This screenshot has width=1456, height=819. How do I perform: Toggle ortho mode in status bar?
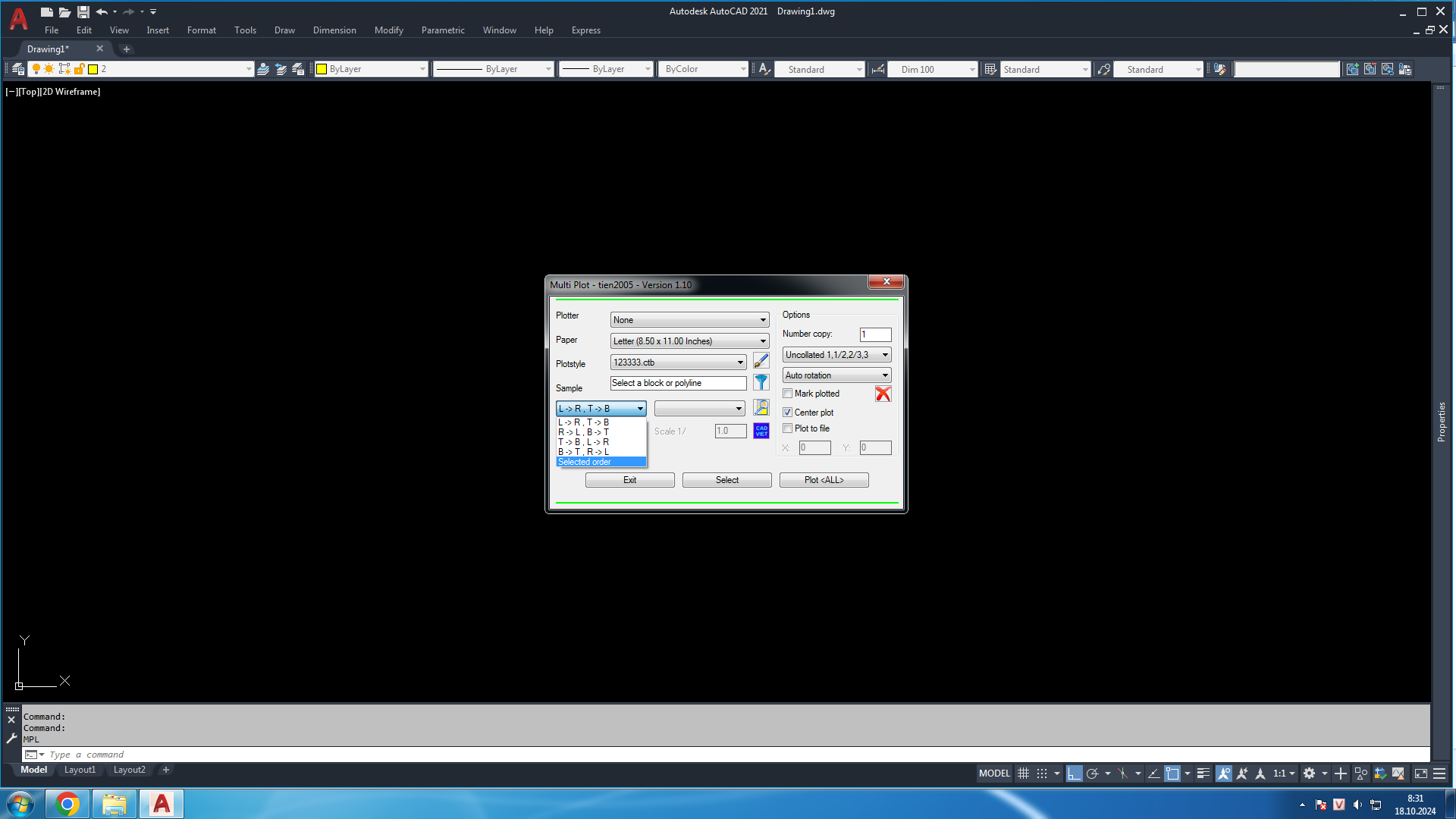1074,773
